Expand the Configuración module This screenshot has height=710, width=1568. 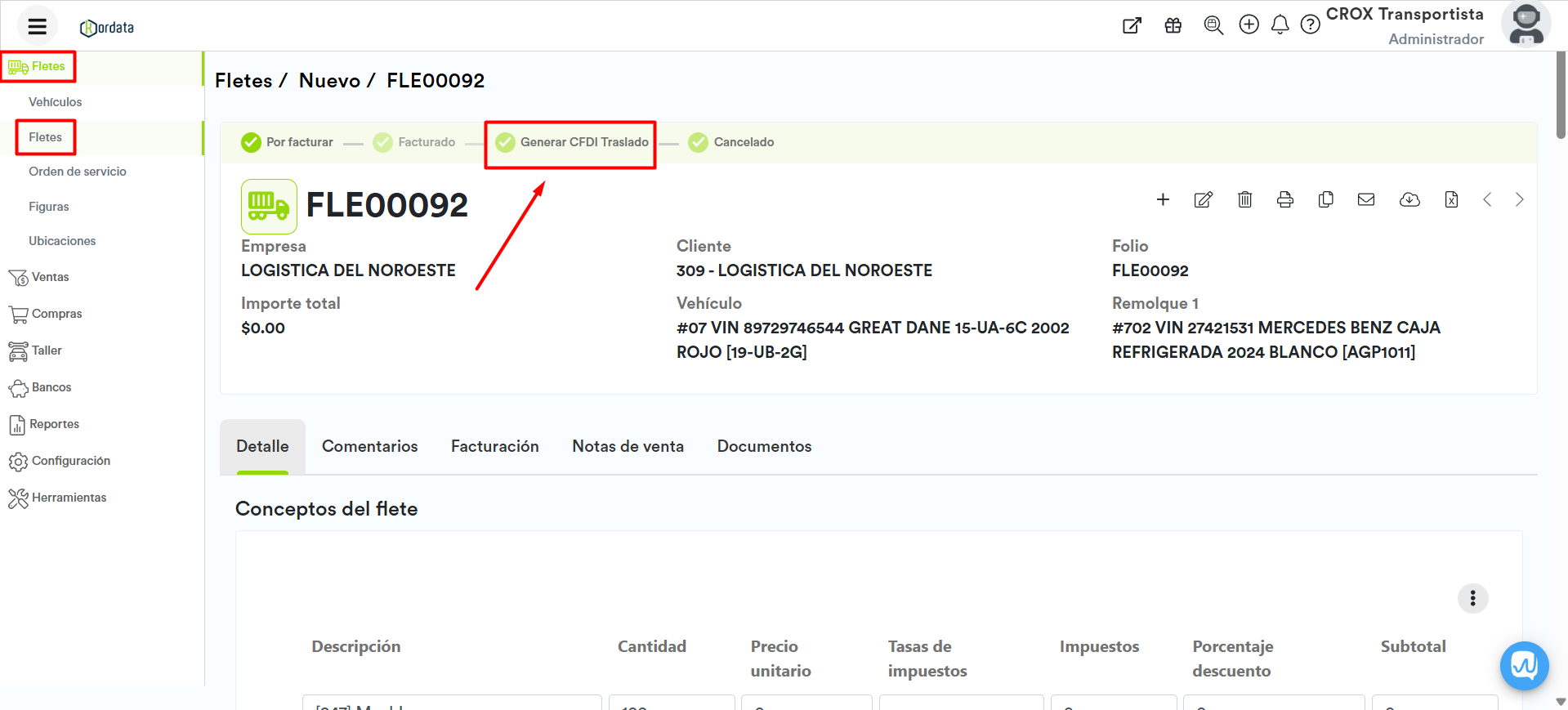click(x=59, y=461)
